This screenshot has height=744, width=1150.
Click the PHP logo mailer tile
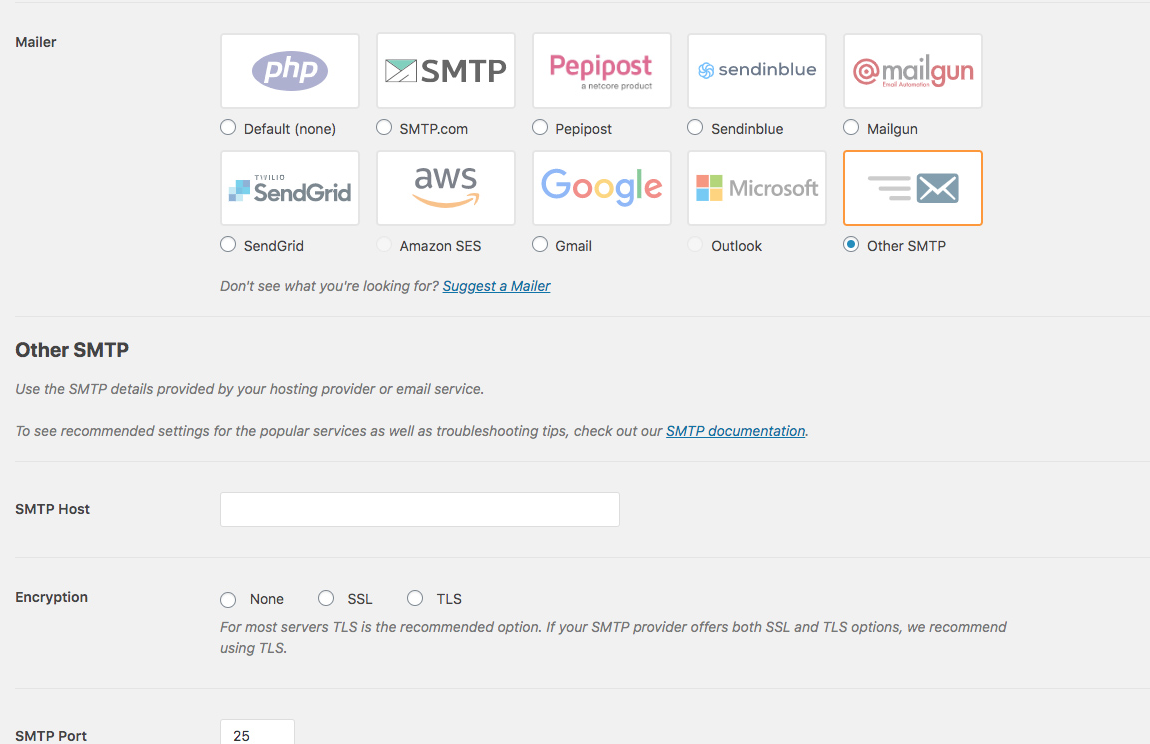(290, 71)
